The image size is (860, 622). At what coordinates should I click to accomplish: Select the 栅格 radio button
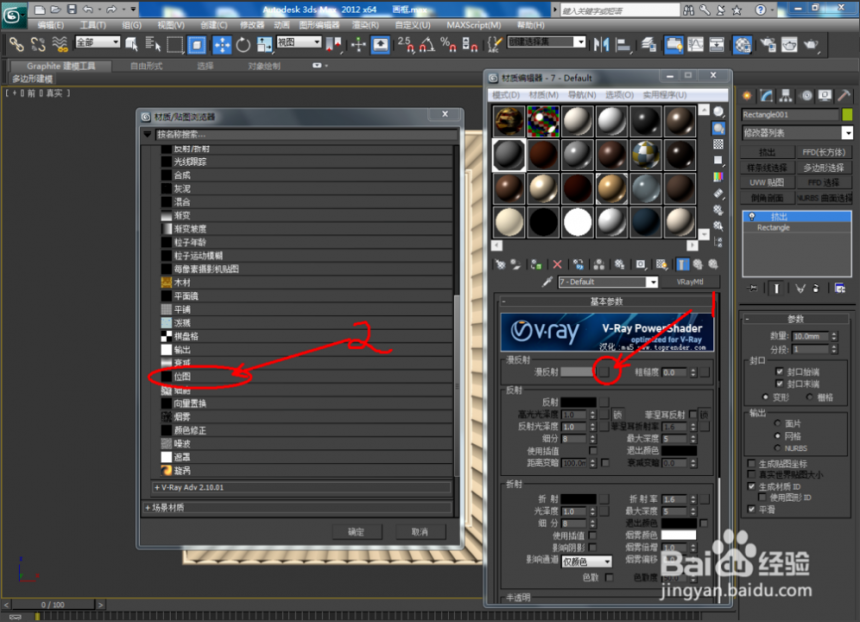(809, 397)
